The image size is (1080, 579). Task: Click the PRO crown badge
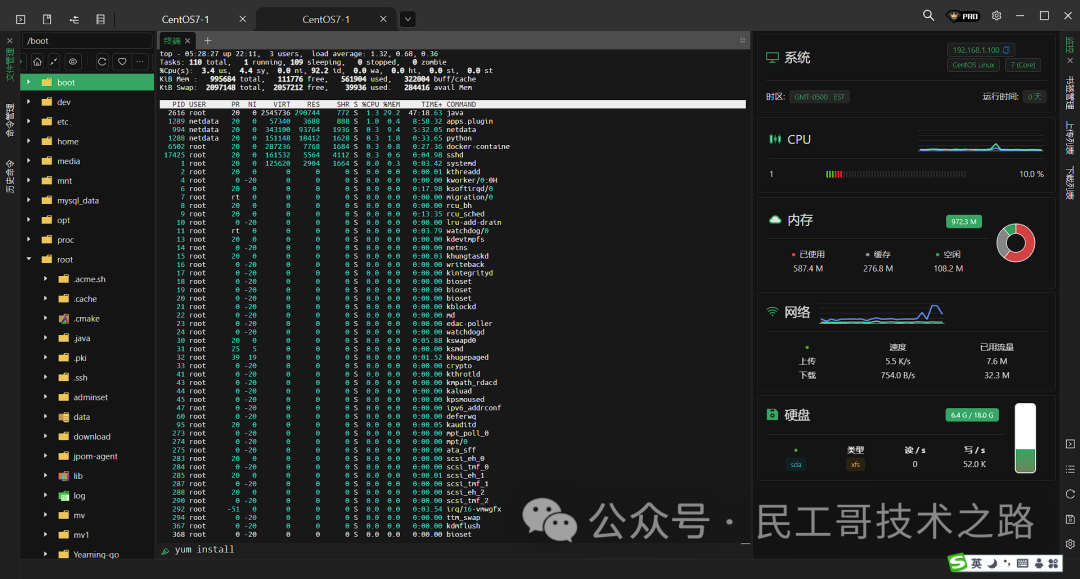tap(964, 16)
